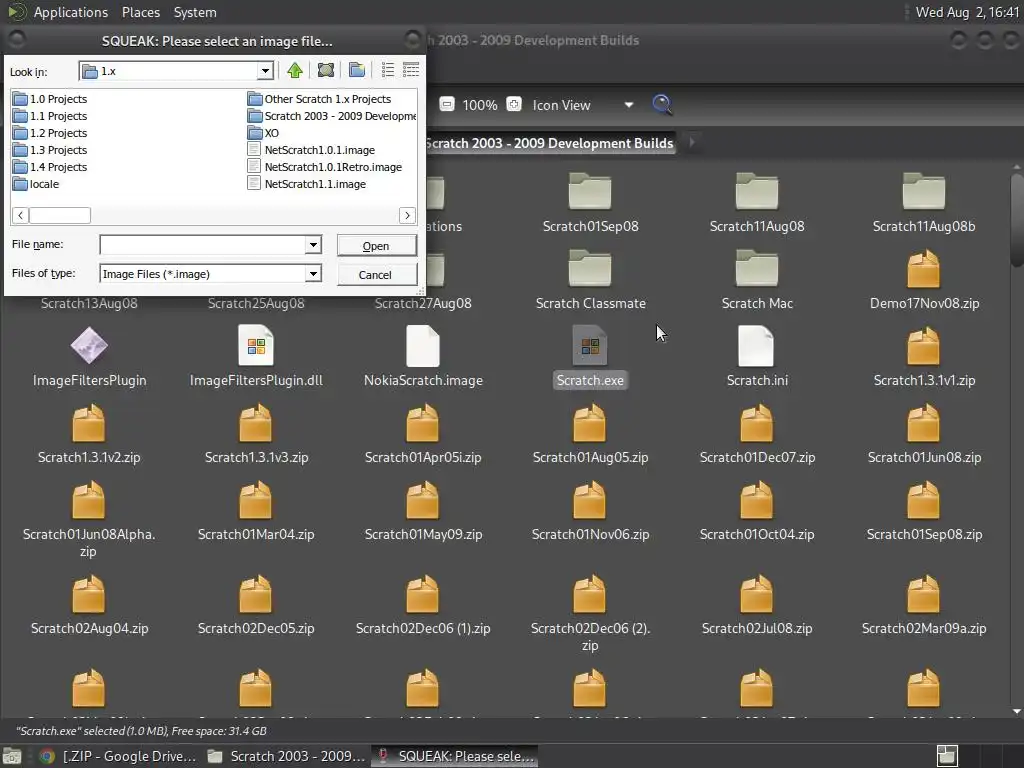This screenshot has width=1024, height=768.
Task: Select NetScratch1.0.1Retro.image file
Action: pyautogui.click(x=325, y=167)
